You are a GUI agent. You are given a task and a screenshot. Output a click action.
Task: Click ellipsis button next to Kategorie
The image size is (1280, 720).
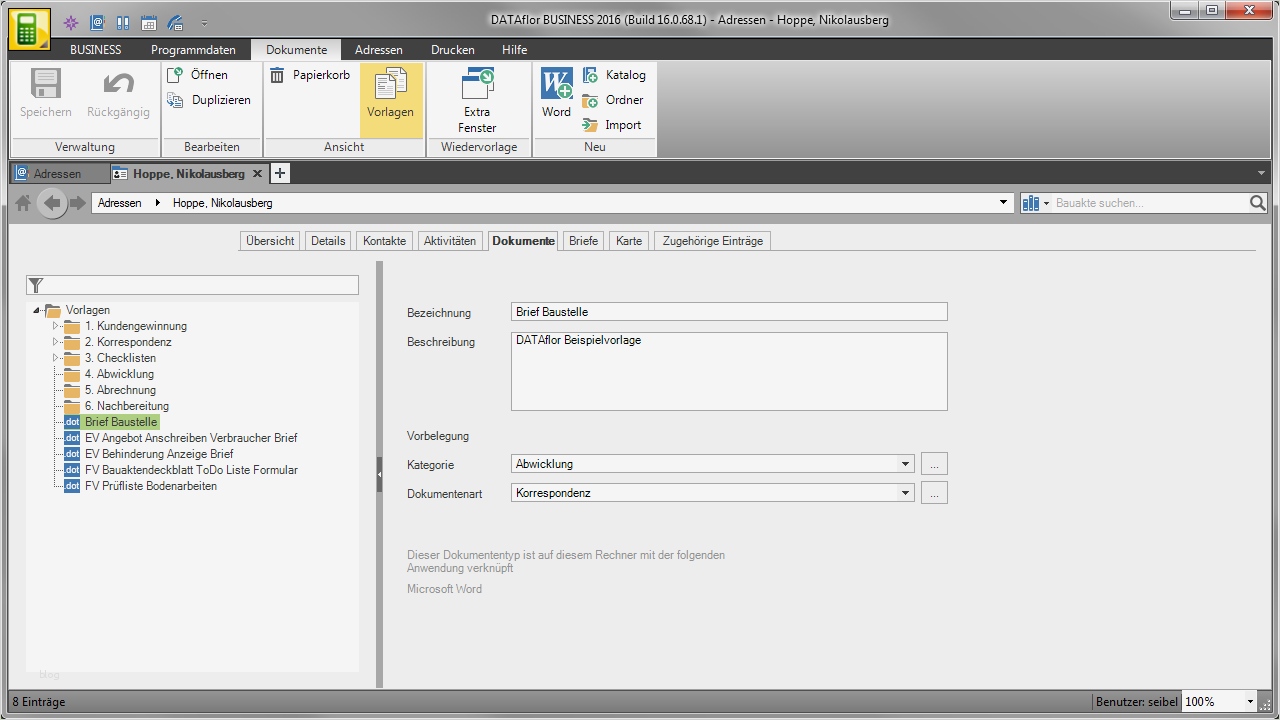[934, 464]
